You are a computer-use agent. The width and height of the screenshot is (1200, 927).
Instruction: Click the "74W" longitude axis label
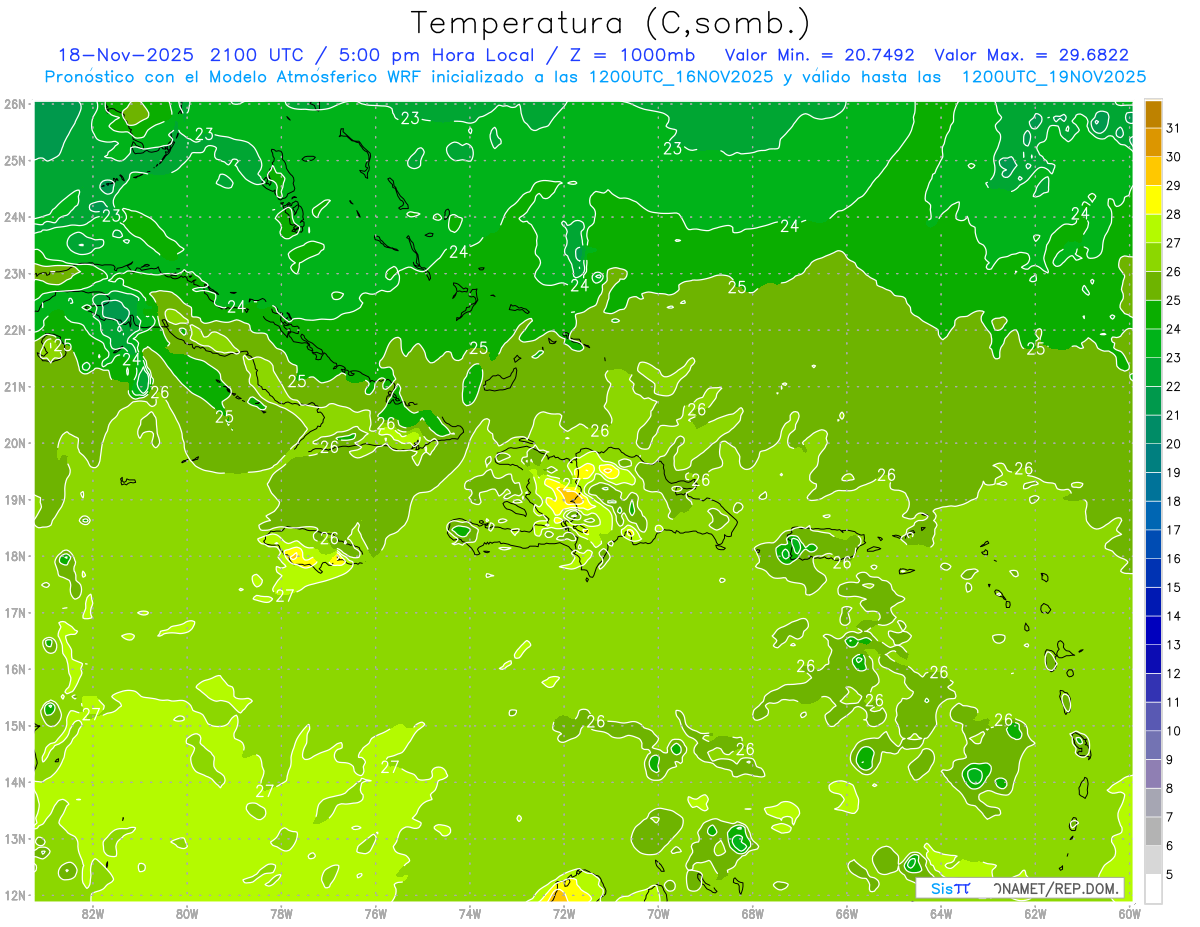(469, 912)
